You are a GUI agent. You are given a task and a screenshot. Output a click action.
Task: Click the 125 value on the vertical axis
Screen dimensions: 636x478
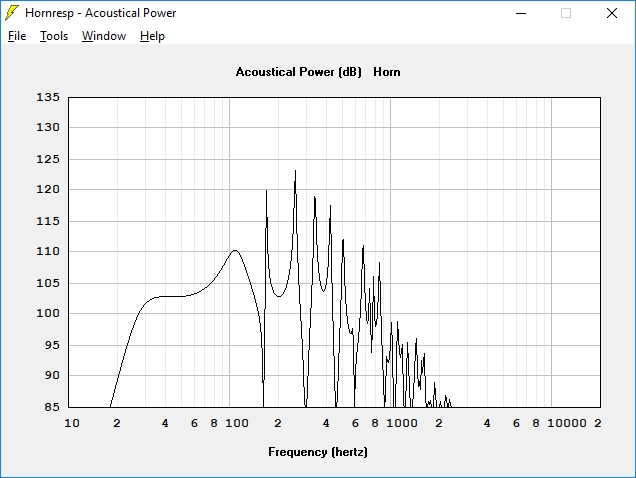point(48,159)
